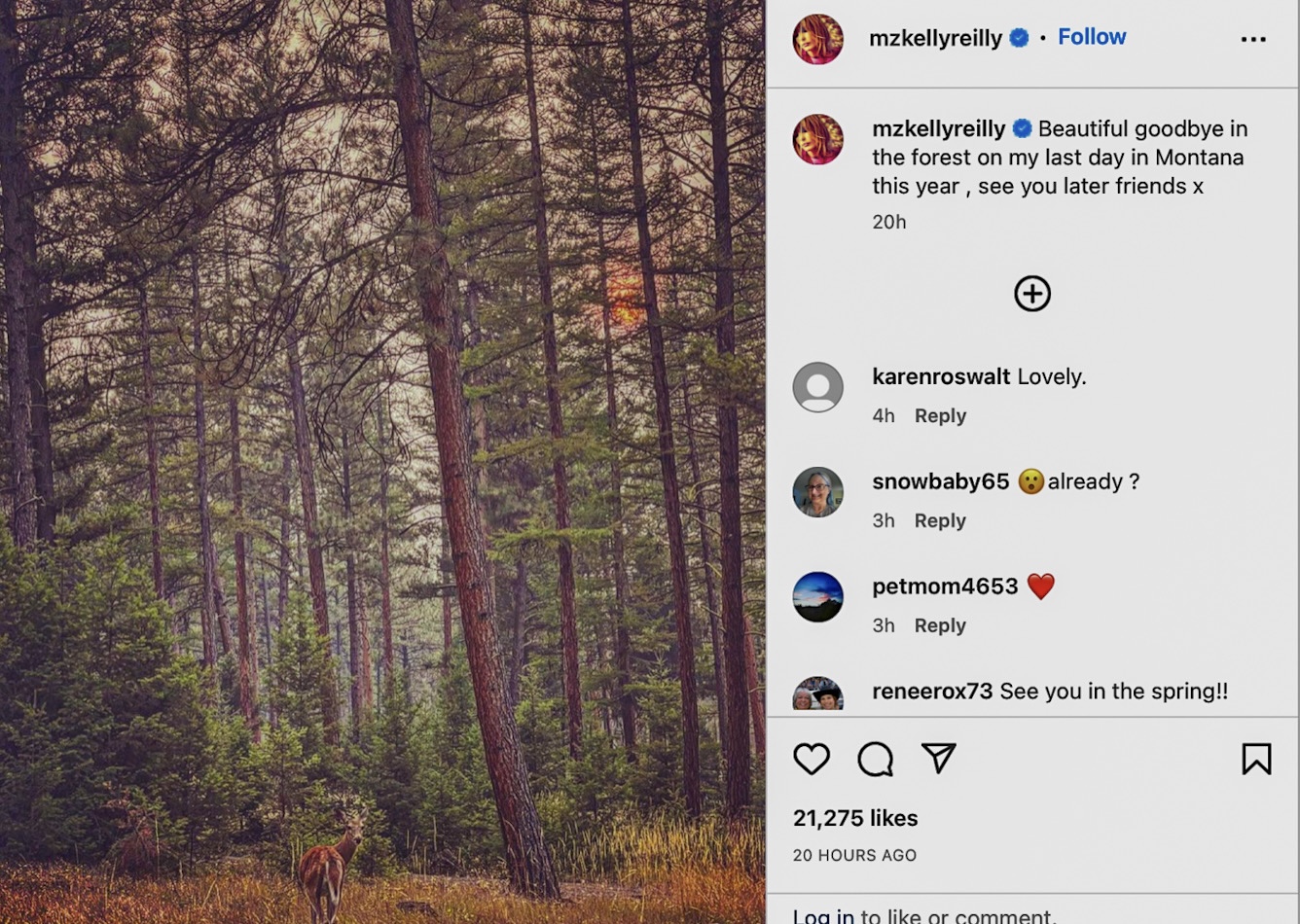
Task: Open the post's 20h timestamp
Action: coord(888,222)
